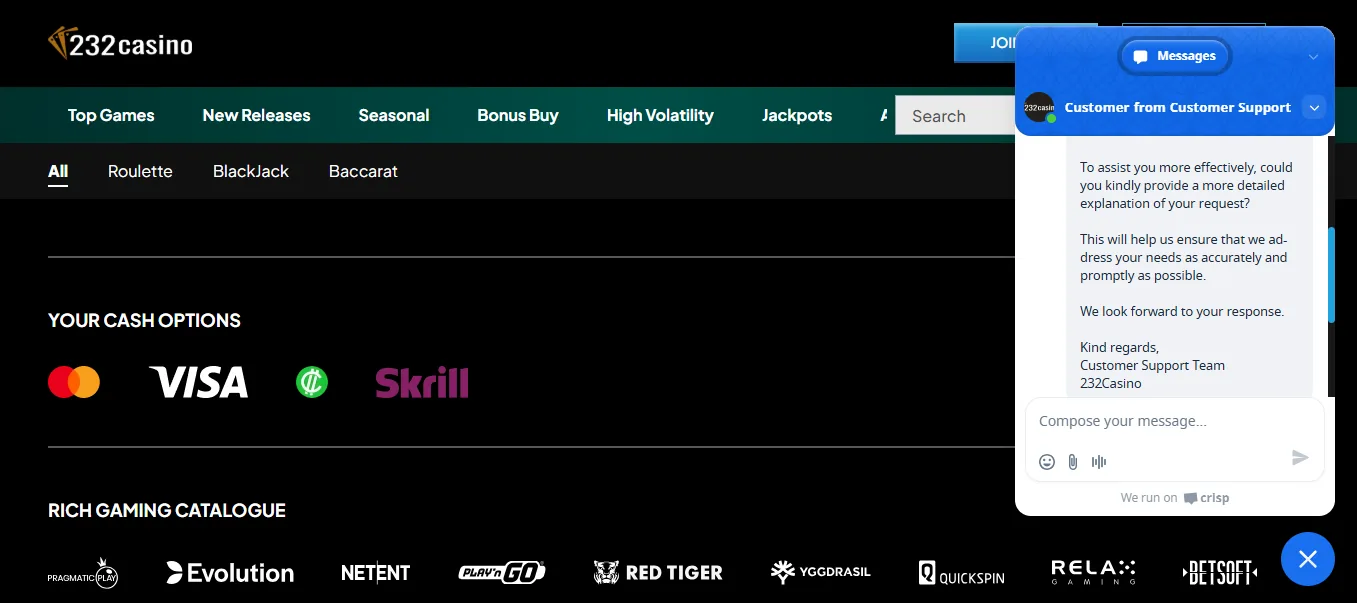Viewport: 1357px width, 603px height.
Task: Click the Mastercard payment icon
Action: [74, 382]
